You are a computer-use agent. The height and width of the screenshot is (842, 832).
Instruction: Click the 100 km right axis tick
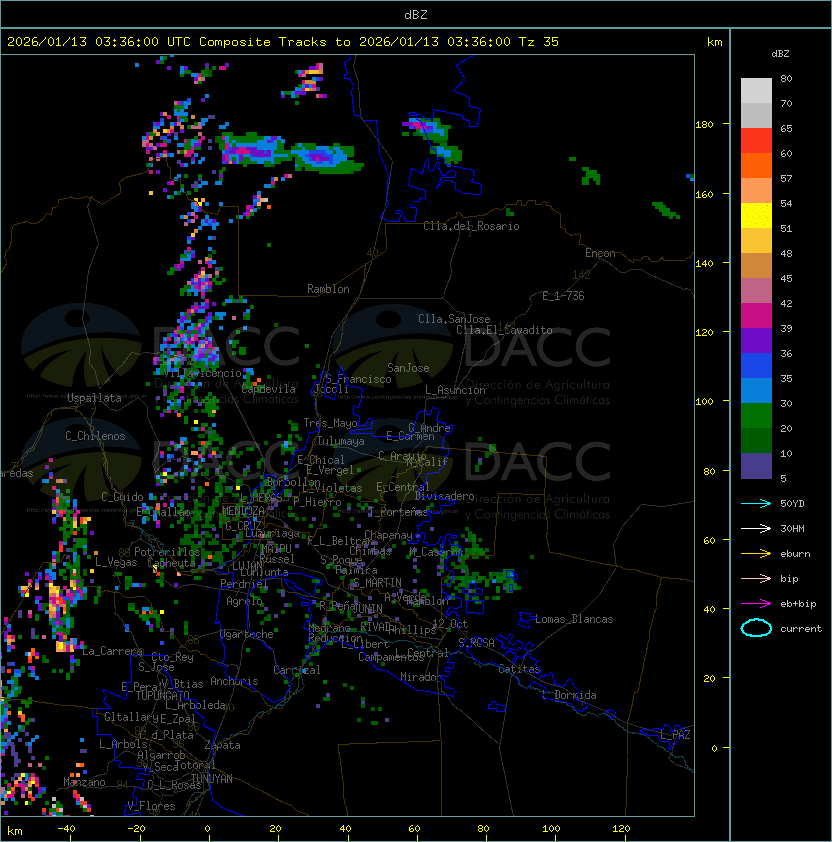704,401
